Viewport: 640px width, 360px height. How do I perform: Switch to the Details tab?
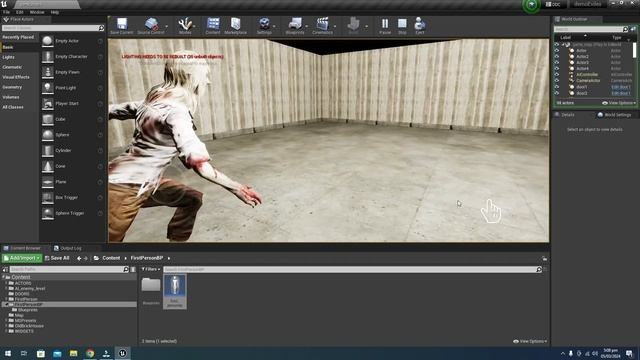coord(564,115)
